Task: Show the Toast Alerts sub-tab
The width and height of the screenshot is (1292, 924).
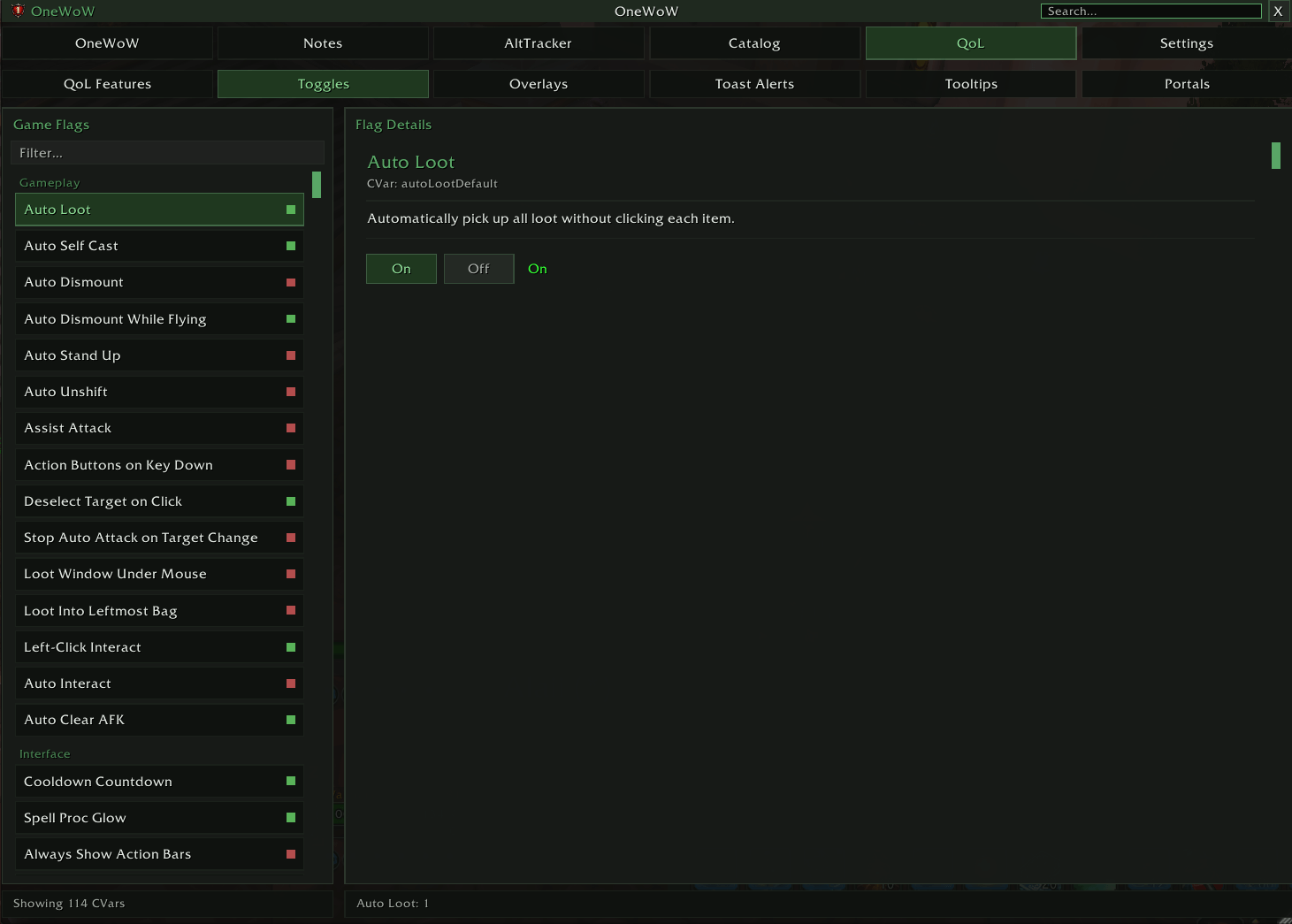Action: point(754,84)
